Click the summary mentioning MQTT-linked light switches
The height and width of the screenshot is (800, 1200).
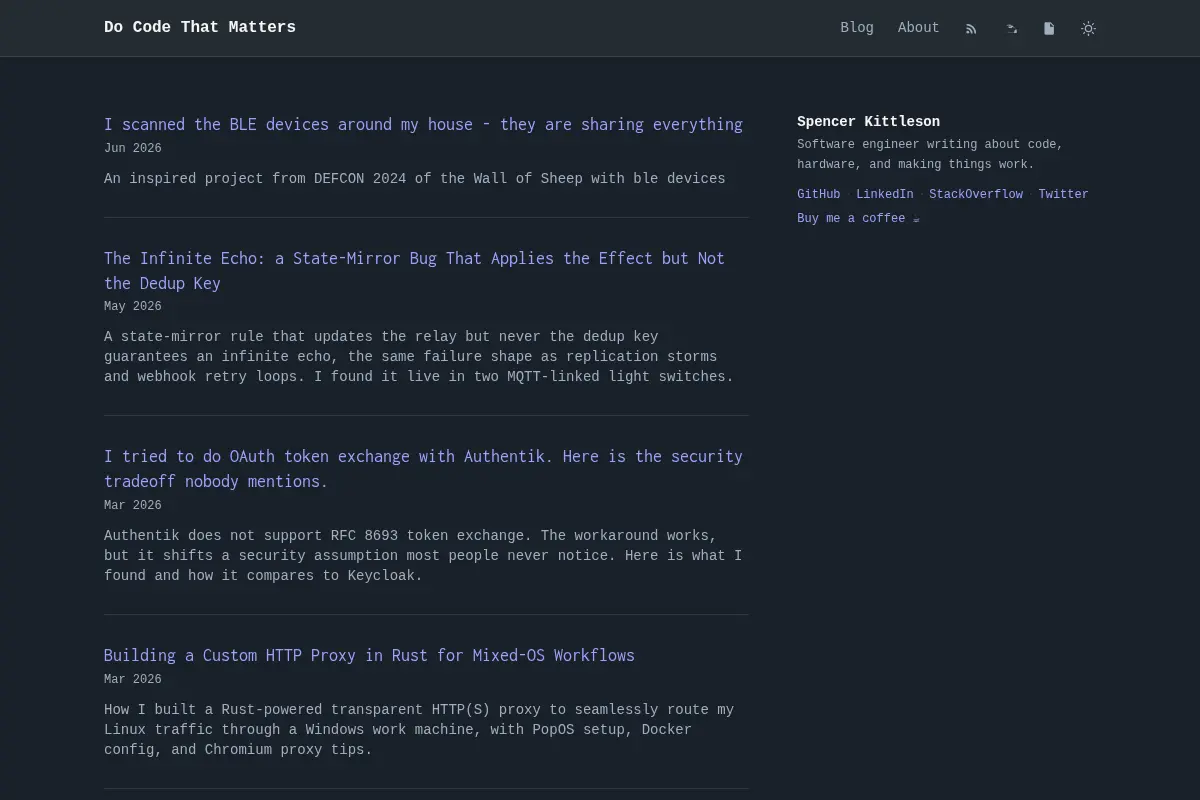point(419,357)
